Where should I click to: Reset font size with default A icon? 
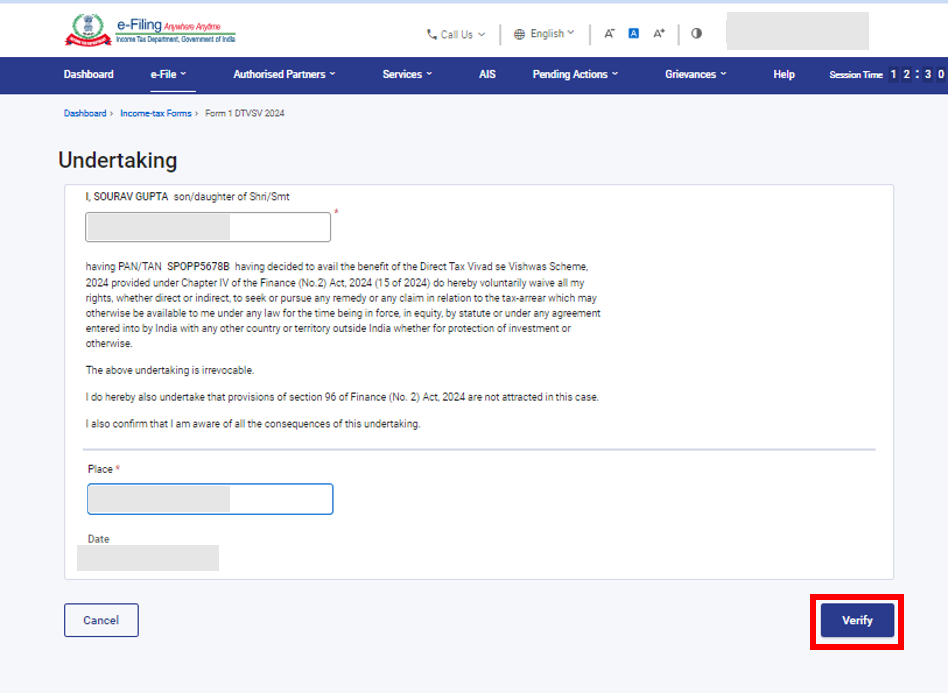point(633,34)
